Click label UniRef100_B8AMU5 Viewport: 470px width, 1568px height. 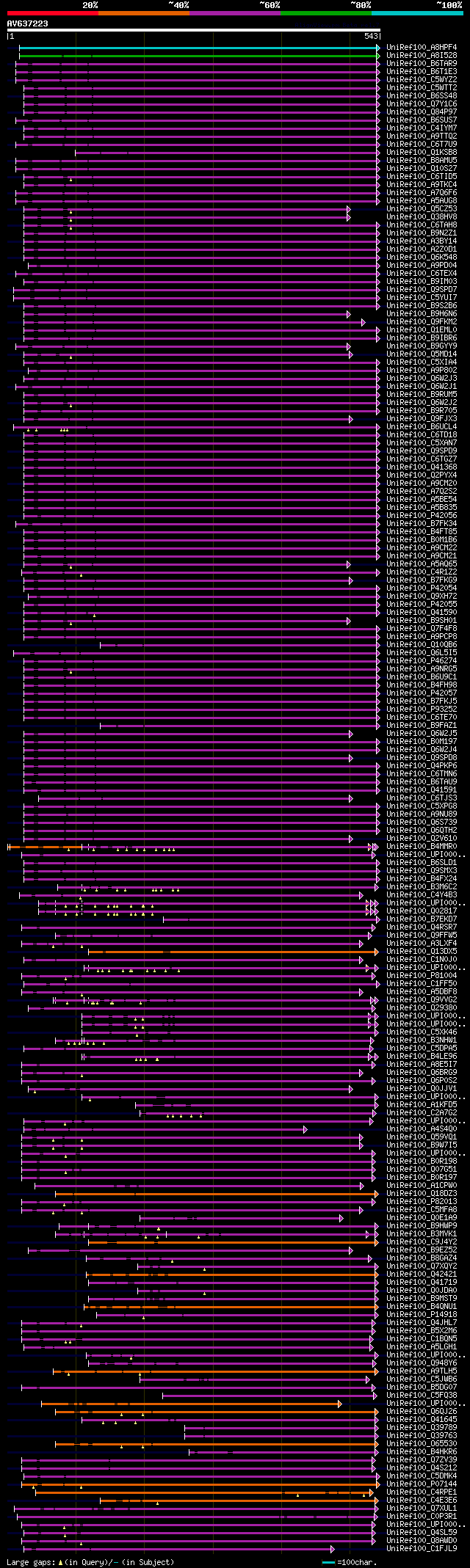click(x=422, y=161)
